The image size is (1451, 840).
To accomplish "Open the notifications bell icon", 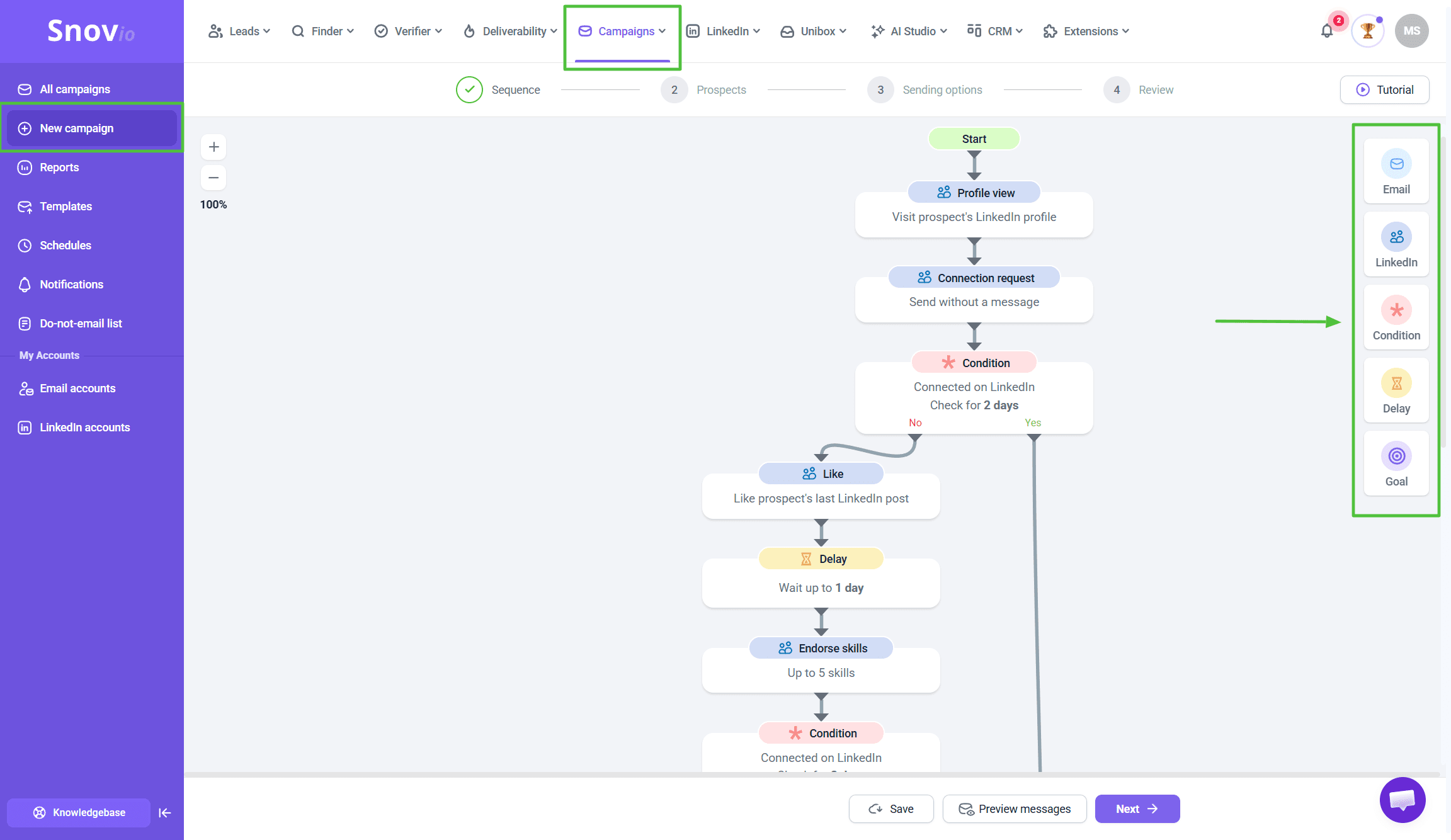I will click(x=1326, y=31).
